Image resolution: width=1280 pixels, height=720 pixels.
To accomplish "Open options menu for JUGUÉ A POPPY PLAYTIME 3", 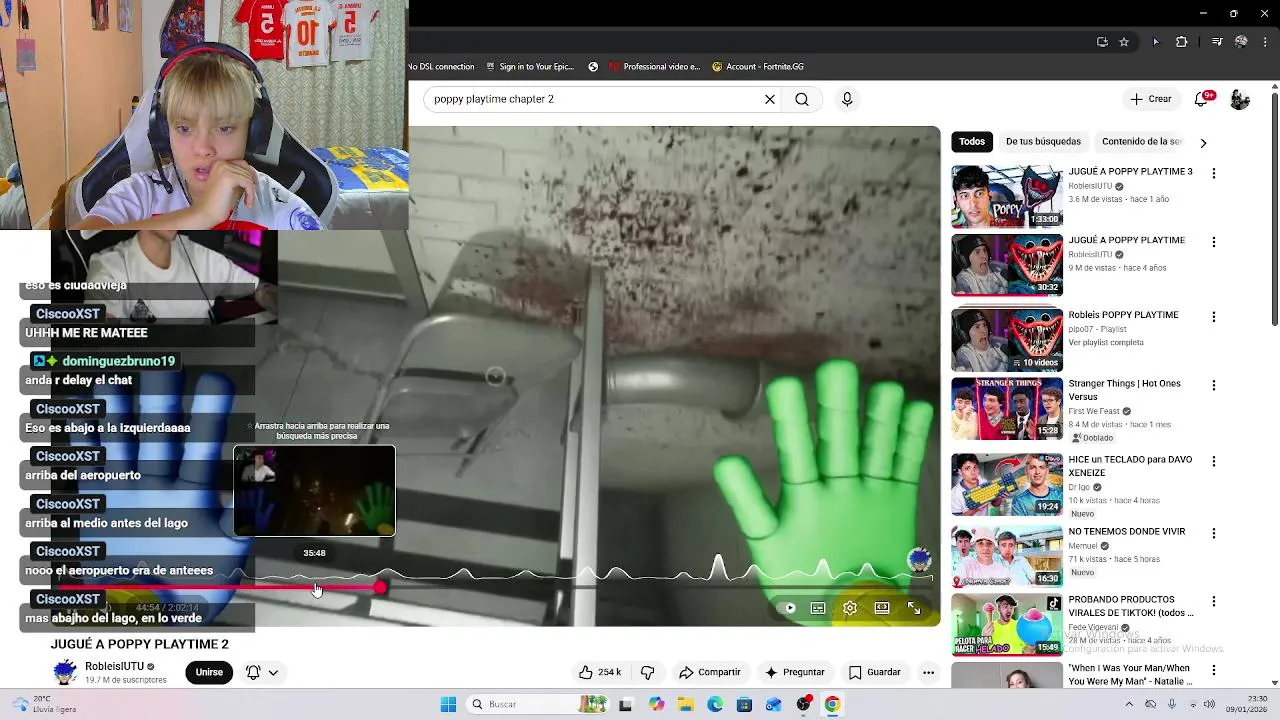I will [1214, 173].
